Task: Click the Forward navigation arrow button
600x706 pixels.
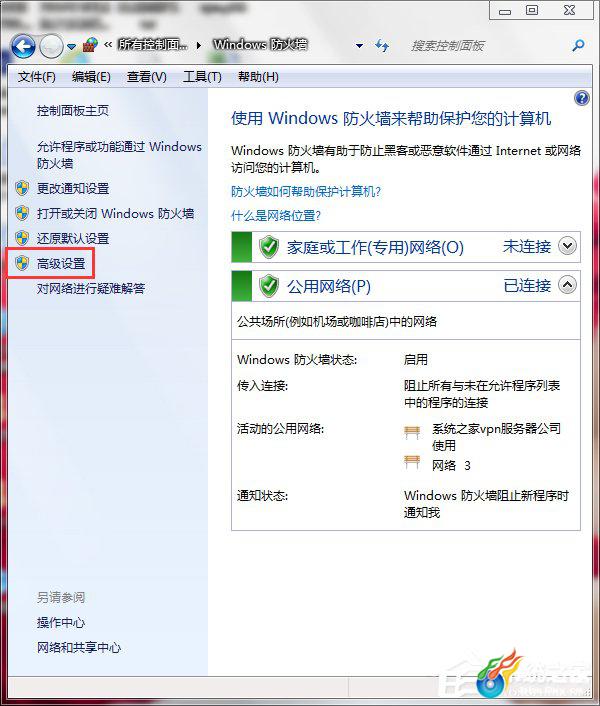Action: click(x=51, y=46)
